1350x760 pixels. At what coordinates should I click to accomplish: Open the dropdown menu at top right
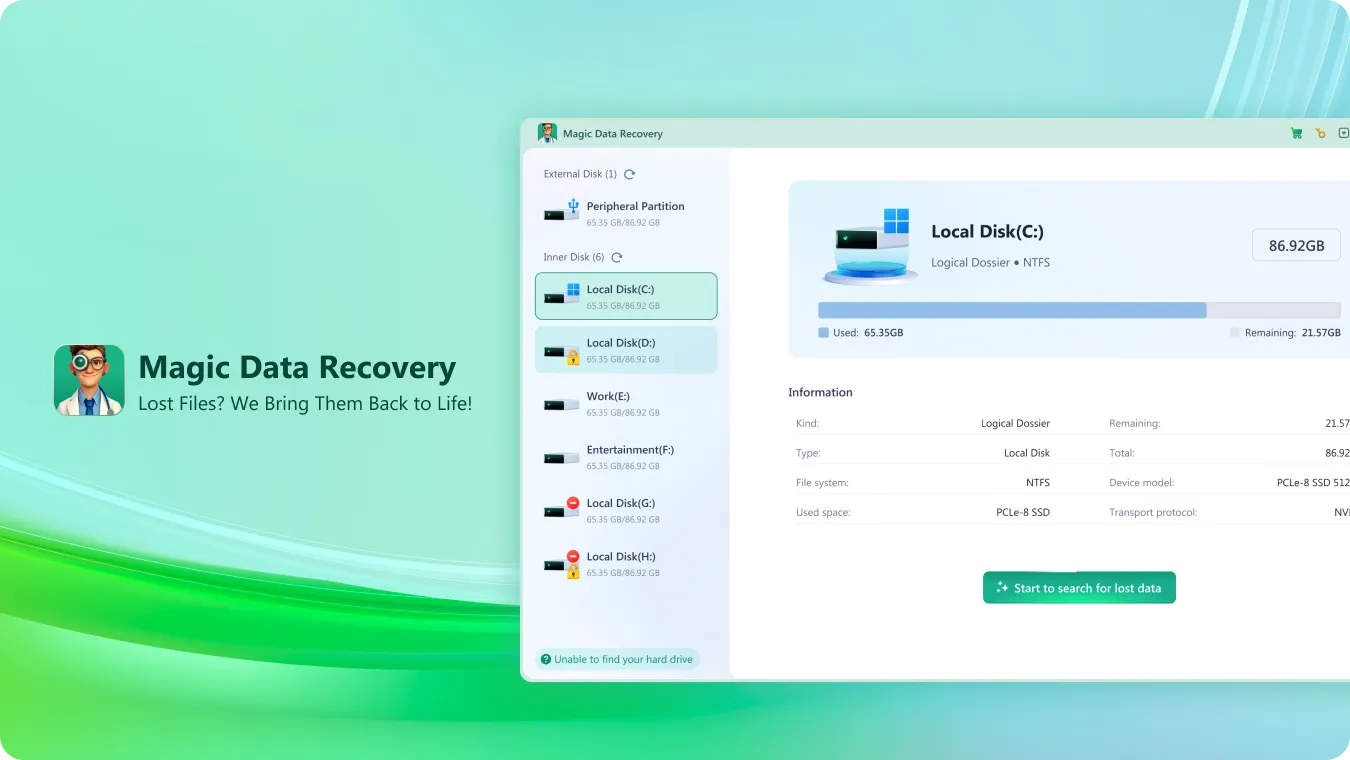(1343, 133)
